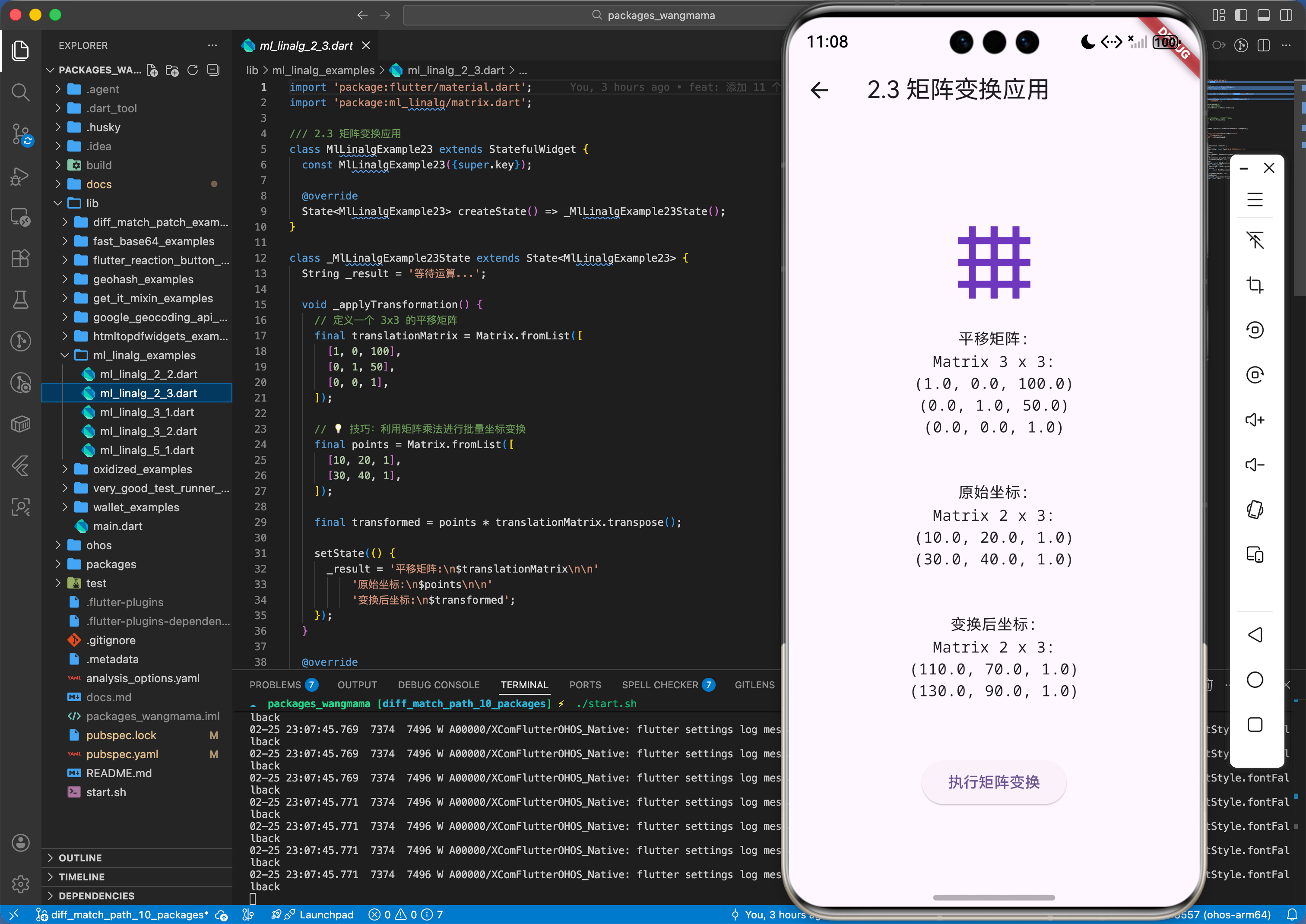Toggle the bottom panel layout
Image resolution: width=1306 pixels, height=924 pixels.
(x=1263, y=16)
